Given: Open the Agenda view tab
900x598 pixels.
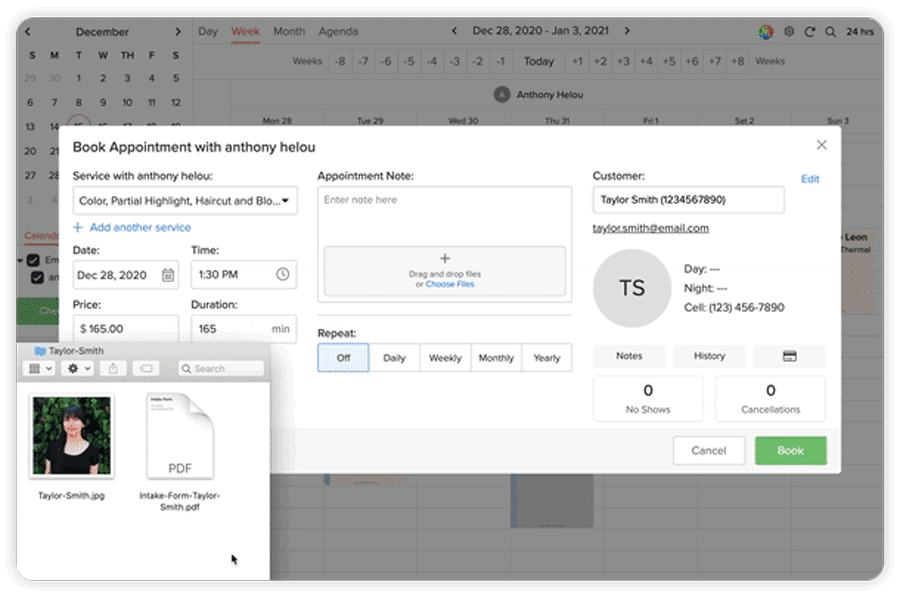Looking at the screenshot, I should click(x=338, y=31).
